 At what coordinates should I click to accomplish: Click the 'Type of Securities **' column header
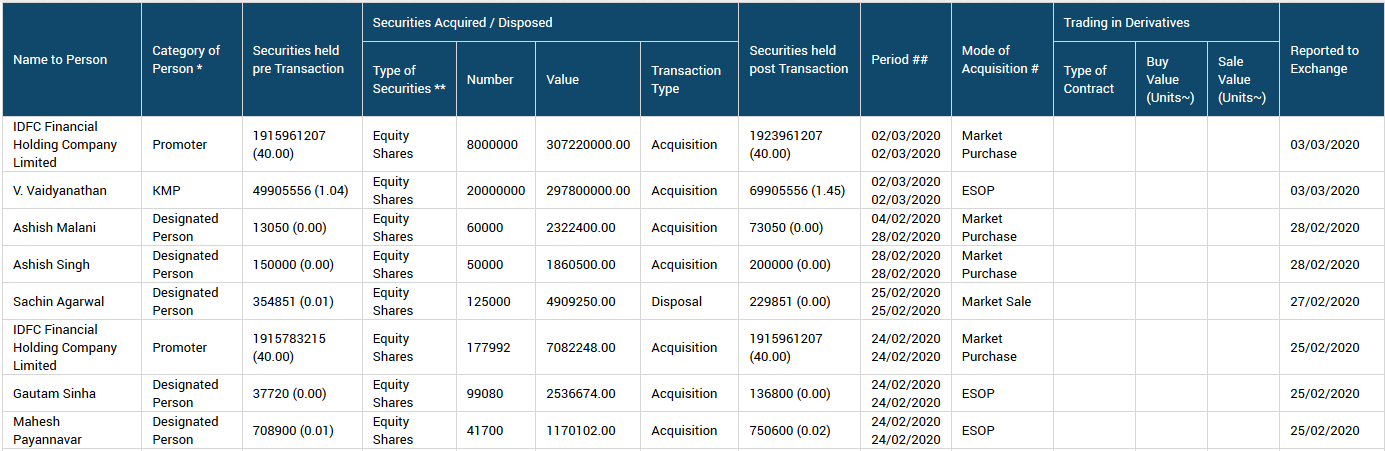(x=394, y=80)
